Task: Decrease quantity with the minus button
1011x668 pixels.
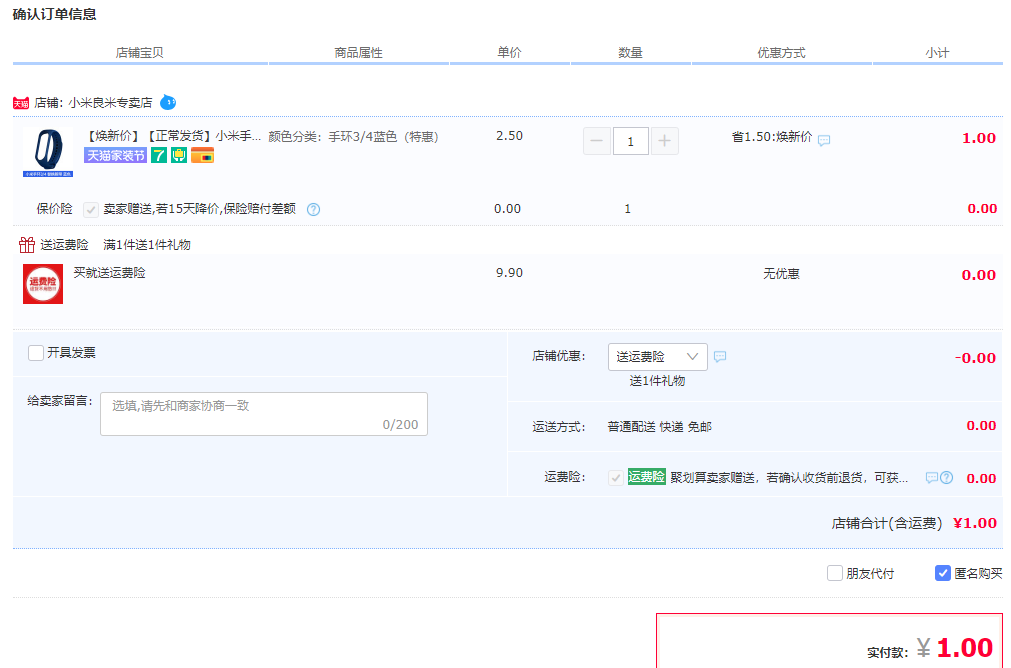Action: point(597,141)
